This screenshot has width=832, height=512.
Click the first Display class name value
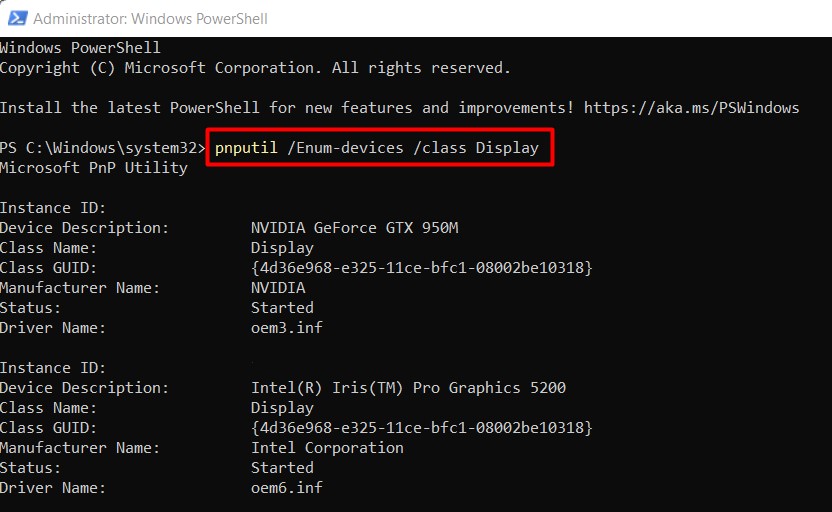[x=282, y=248]
